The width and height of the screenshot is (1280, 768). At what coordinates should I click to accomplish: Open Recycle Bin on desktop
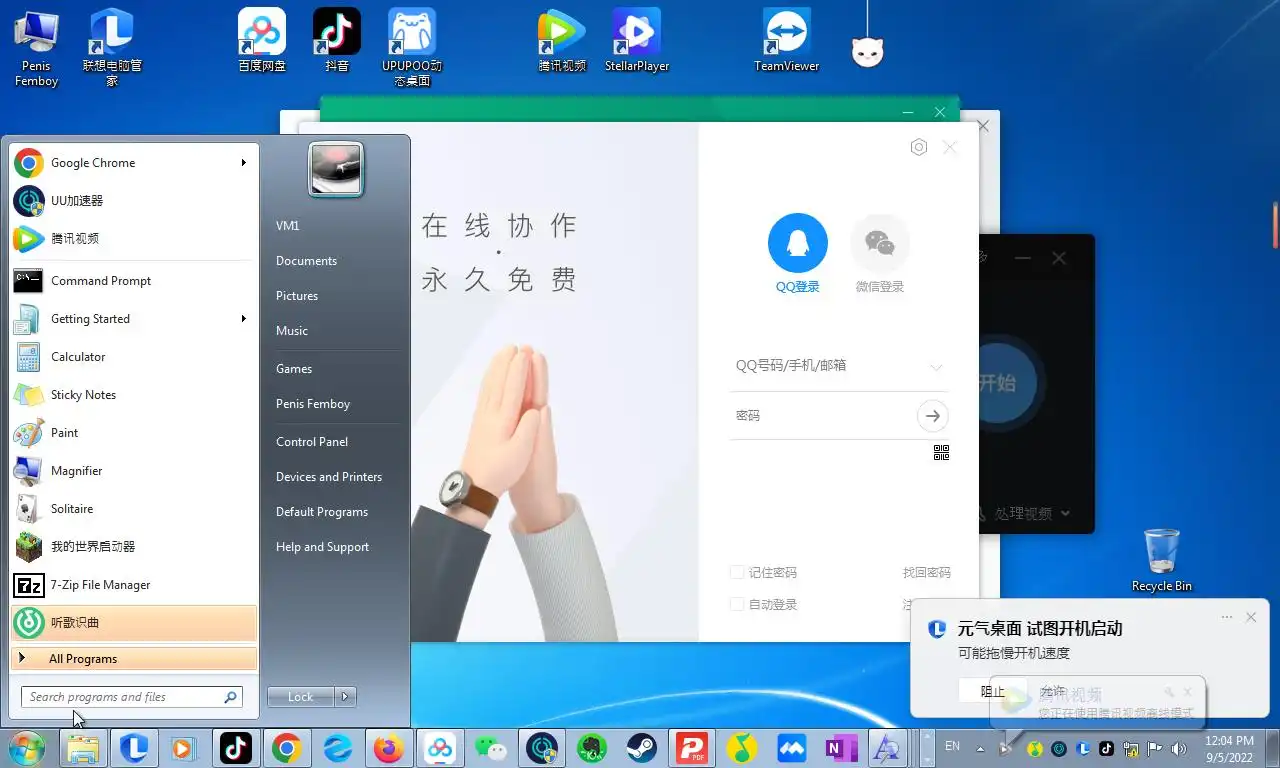1162,560
